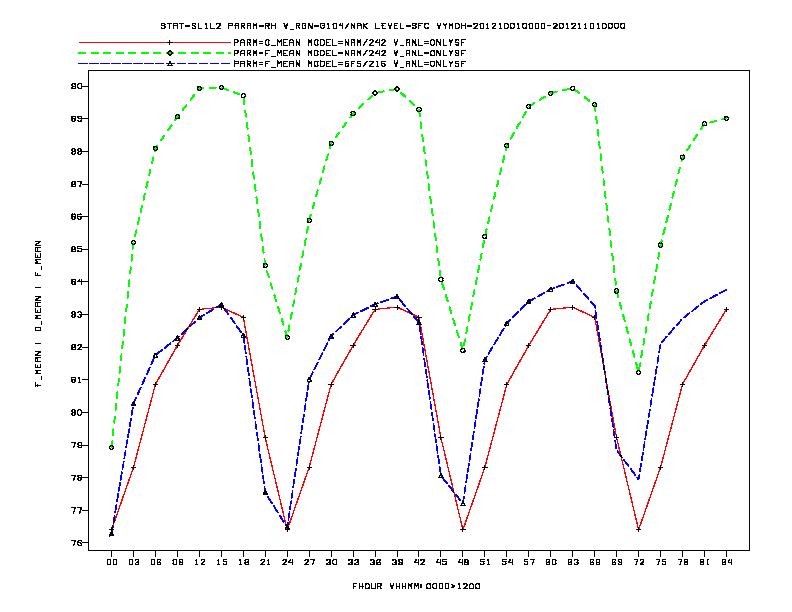Viewport: 792px width, 612px height.
Task: Select the blue F_MEAN GFS/216 legend entry
Action: pos(273,64)
